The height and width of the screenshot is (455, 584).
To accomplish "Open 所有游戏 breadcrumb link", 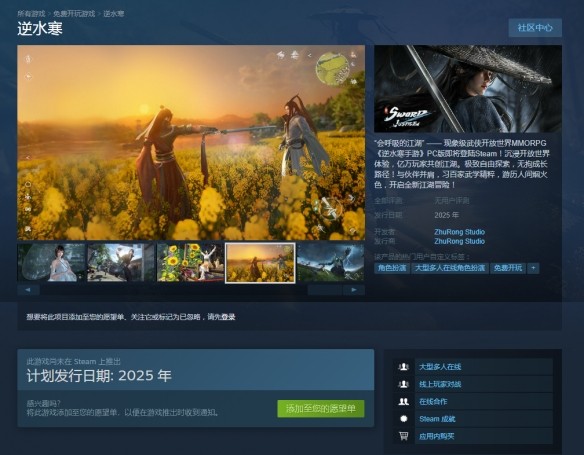I will tap(31, 14).
